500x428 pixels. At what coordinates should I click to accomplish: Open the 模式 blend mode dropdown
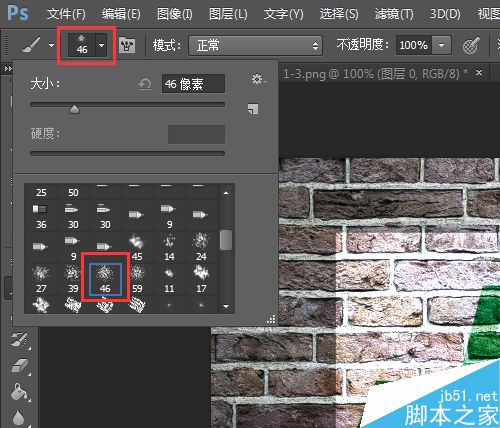pos(255,45)
